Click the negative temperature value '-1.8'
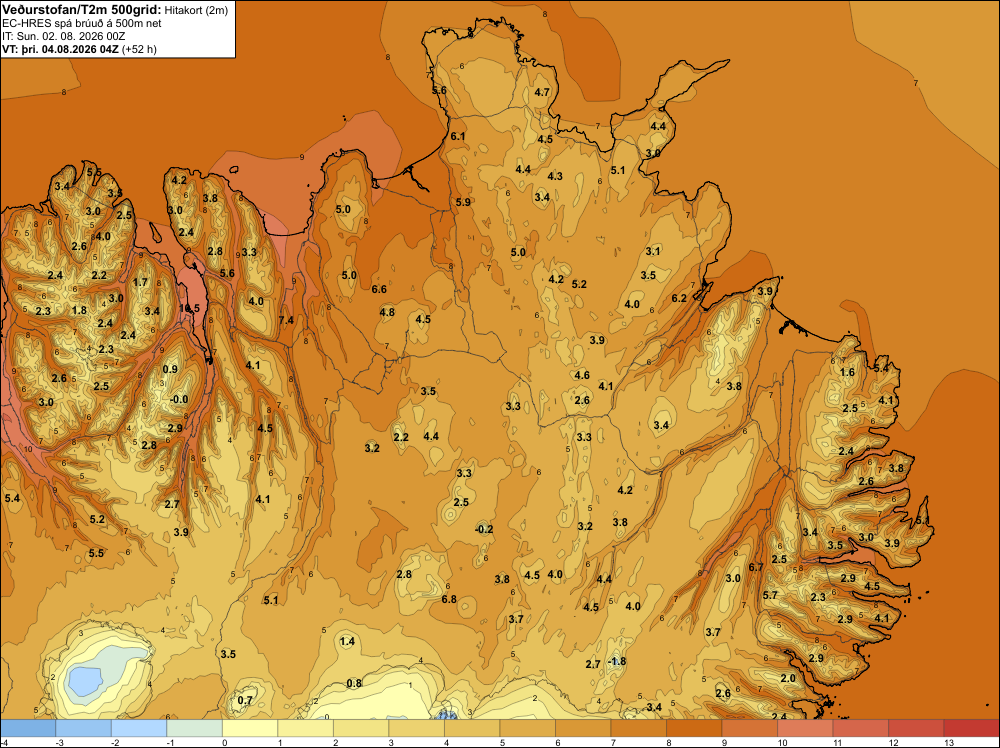This screenshot has height=748, width=1000. (x=617, y=661)
